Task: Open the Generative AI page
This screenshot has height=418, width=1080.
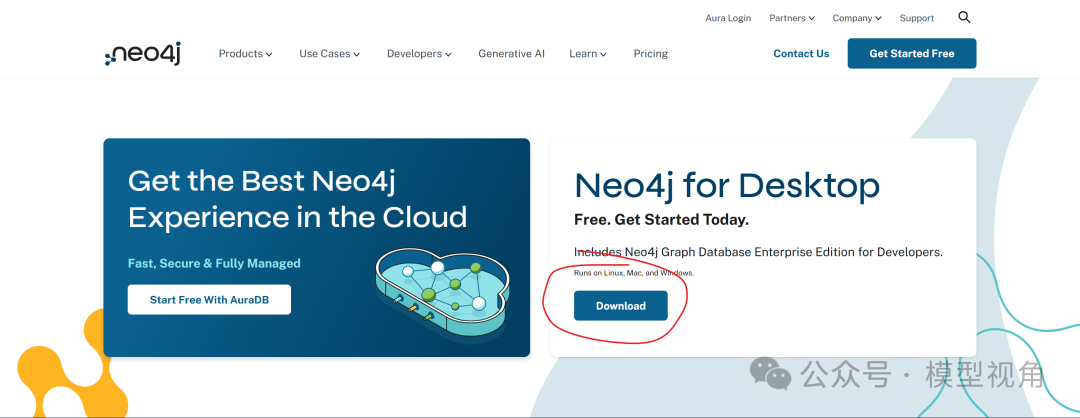Action: [511, 54]
